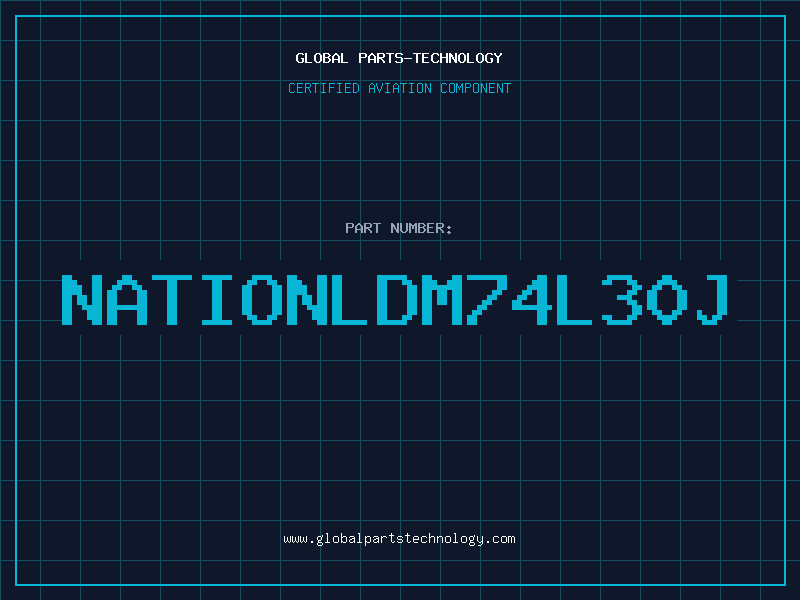Open the www.globalpartstechnology.com link
The height and width of the screenshot is (600, 800).
[399, 539]
